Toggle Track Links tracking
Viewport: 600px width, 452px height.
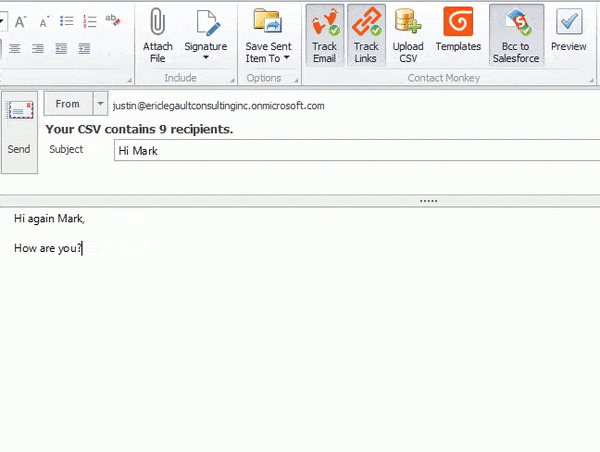366,36
